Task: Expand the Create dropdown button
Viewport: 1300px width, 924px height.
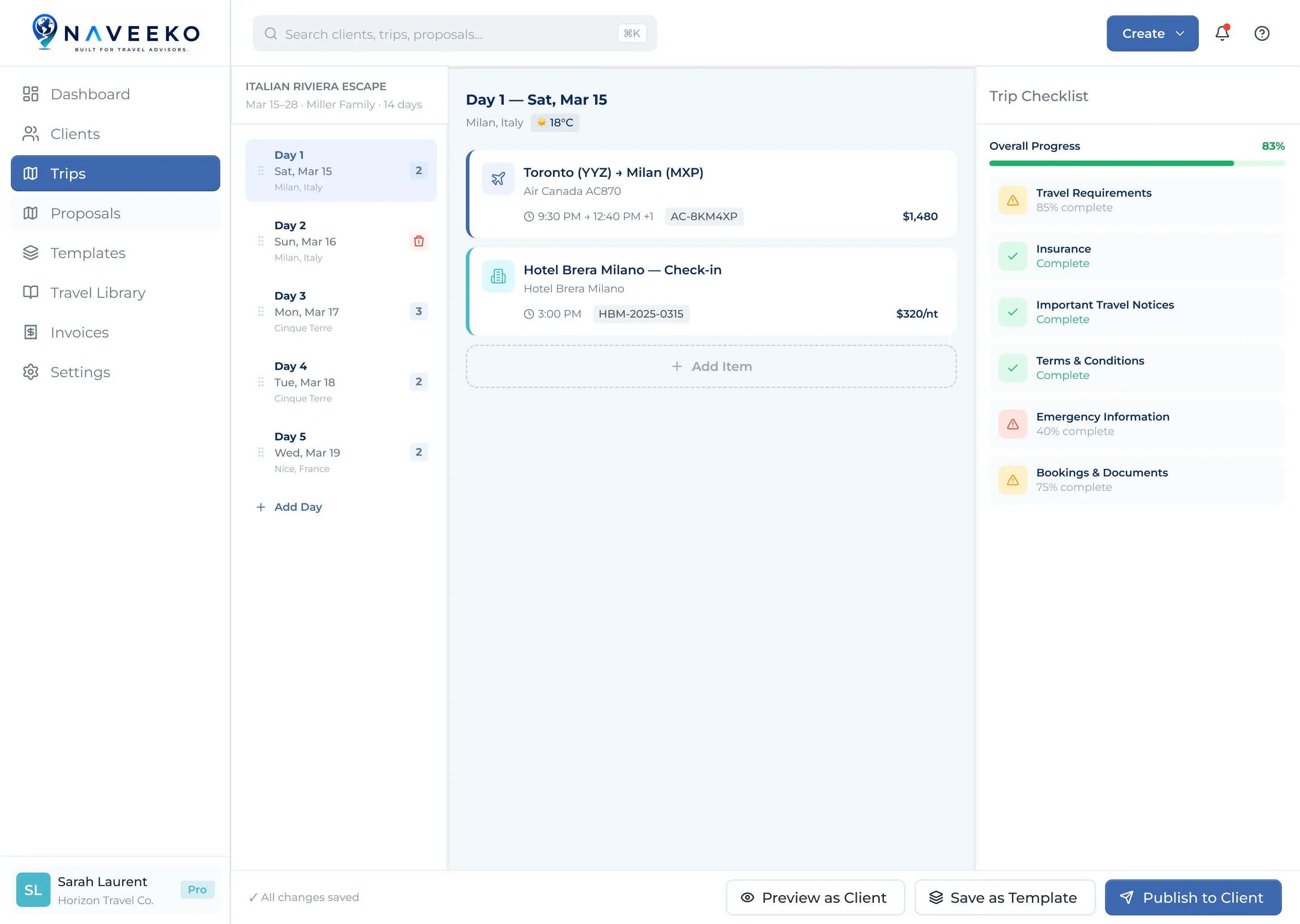Action: click(x=1152, y=33)
